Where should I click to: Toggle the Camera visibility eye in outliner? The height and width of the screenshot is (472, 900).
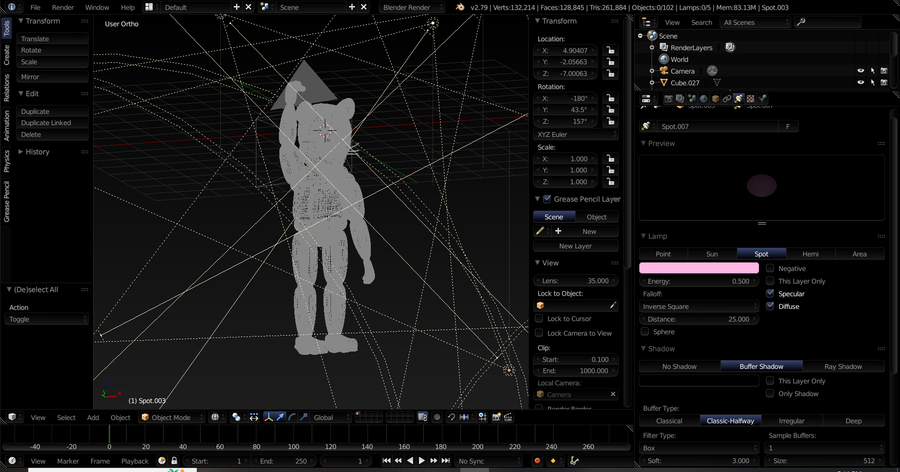860,71
